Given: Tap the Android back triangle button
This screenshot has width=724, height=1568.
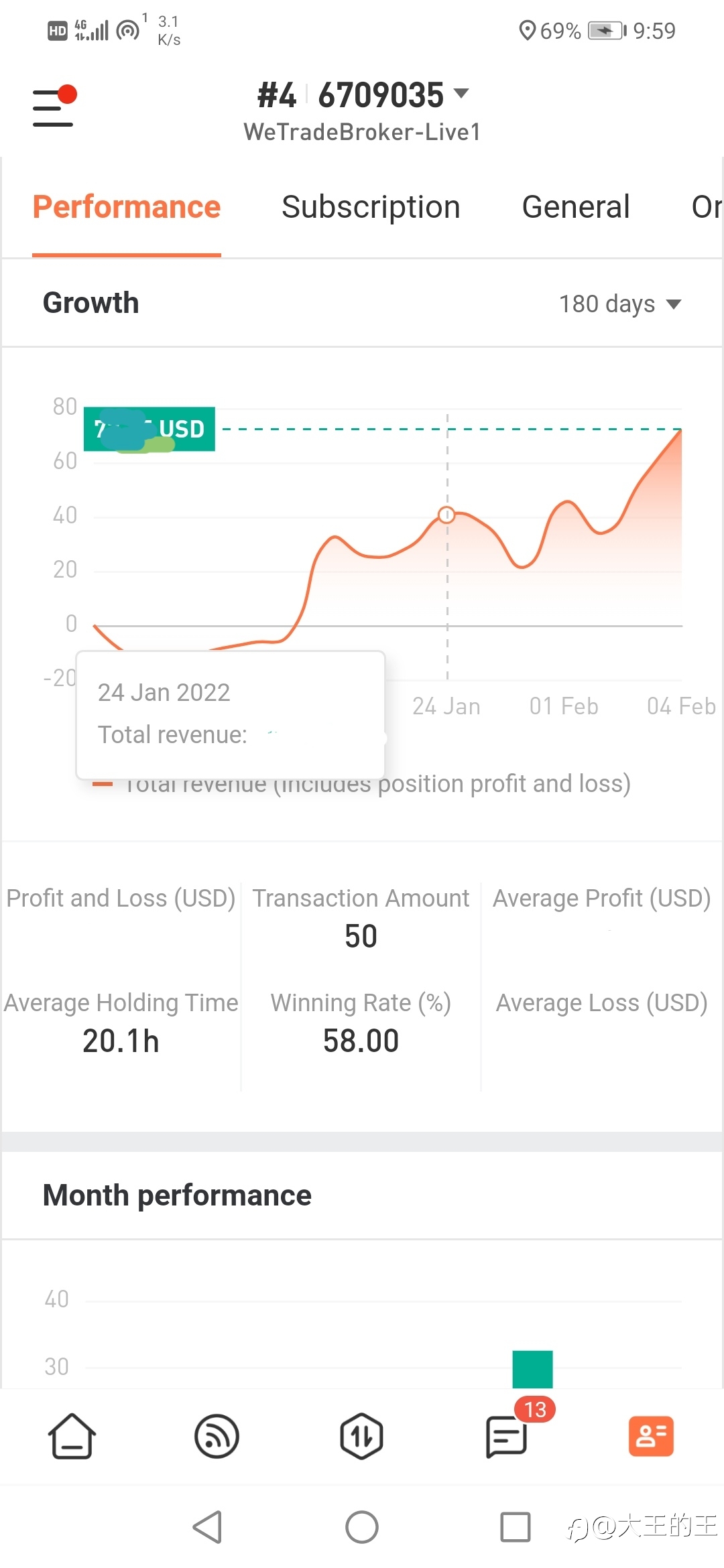Looking at the screenshot, I should (208, 1527).
